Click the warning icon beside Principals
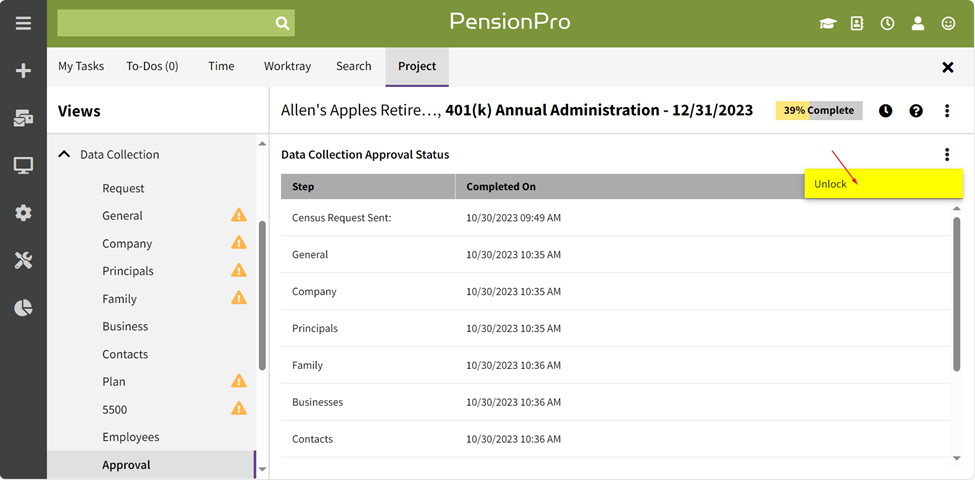 click(x=239, y=270)
